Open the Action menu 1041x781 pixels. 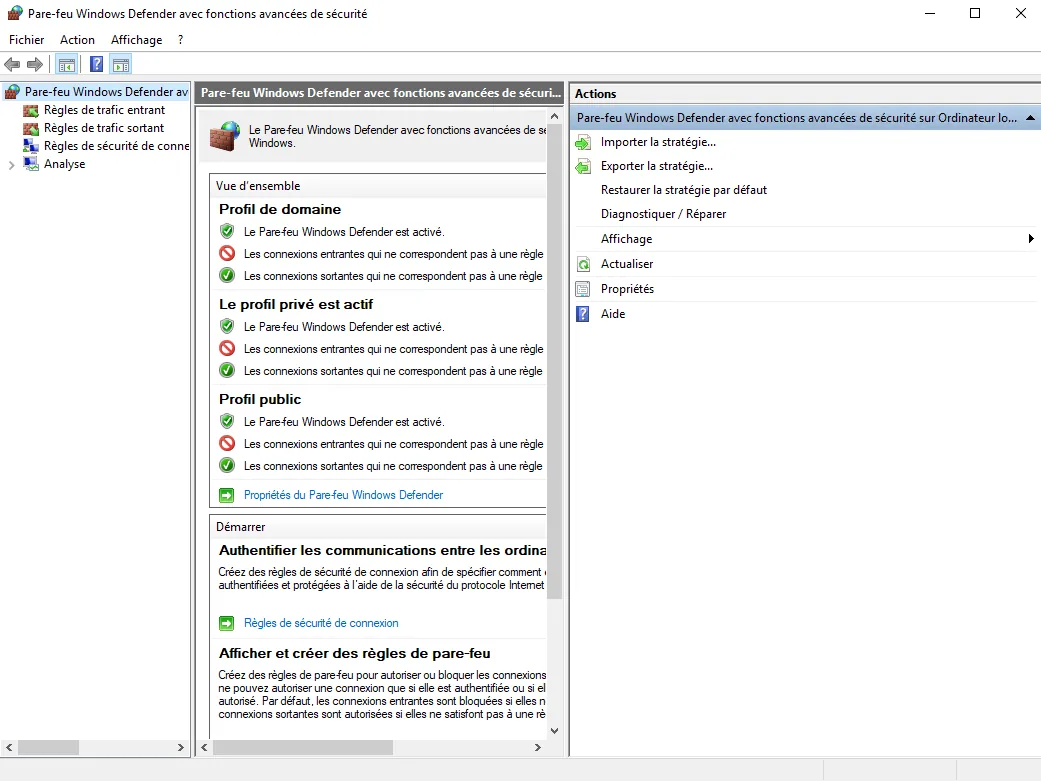(x=77, y=40)
